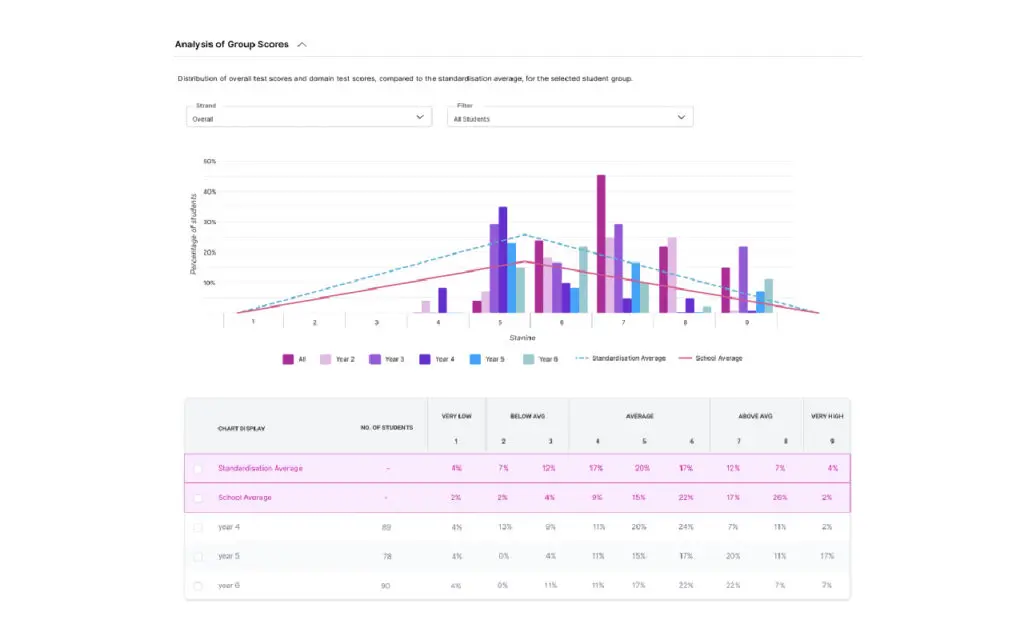Collapse the Analysis of Group Scores section
The image size is (1024, 640).
point(302,45)
